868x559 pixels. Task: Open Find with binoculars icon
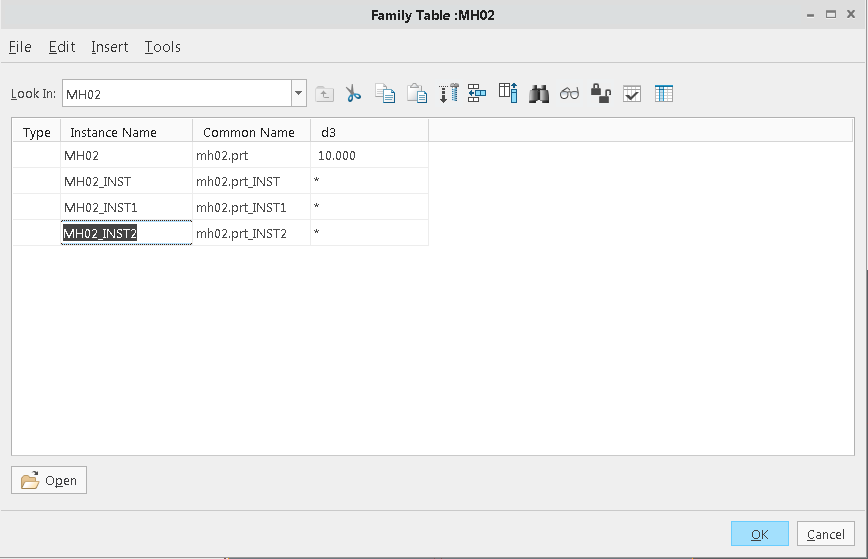[539, 94]
